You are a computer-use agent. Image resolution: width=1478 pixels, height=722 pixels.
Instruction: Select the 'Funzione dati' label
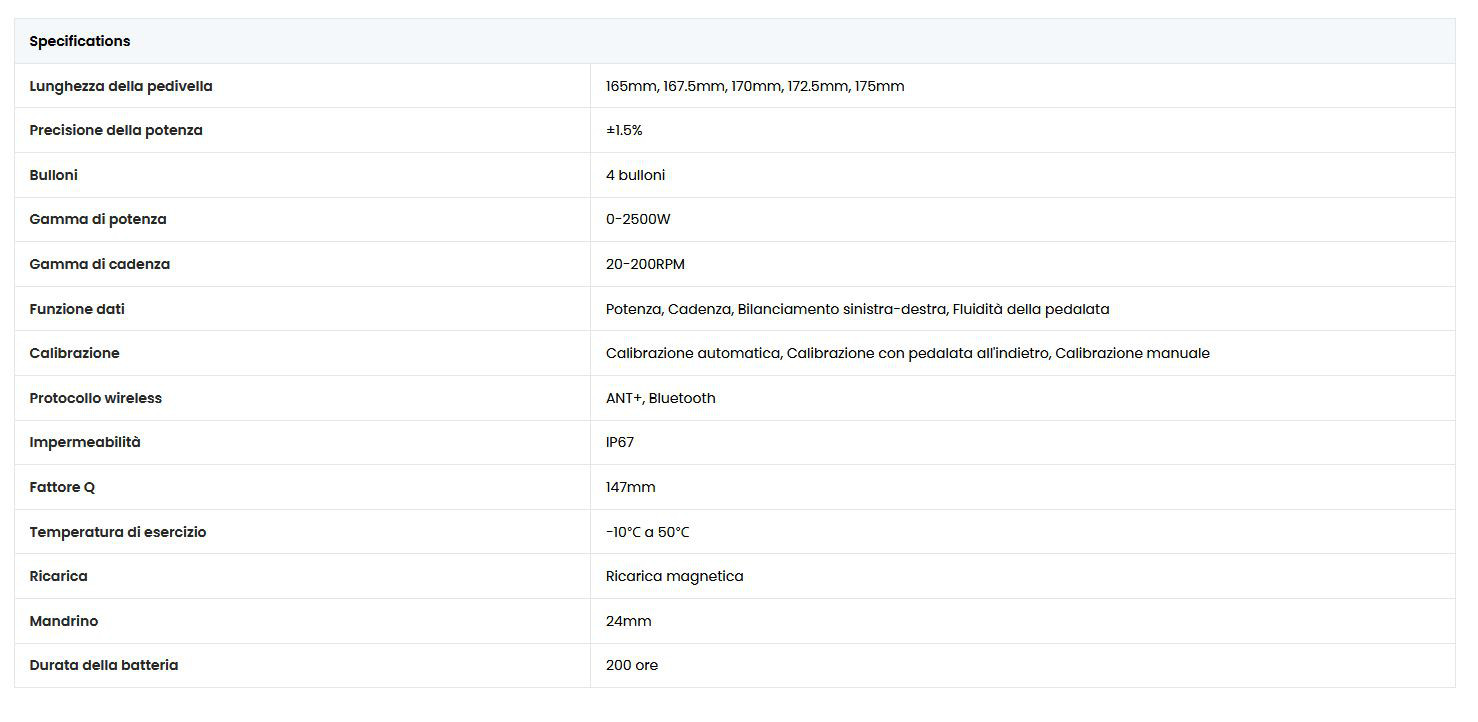[77, 309]
